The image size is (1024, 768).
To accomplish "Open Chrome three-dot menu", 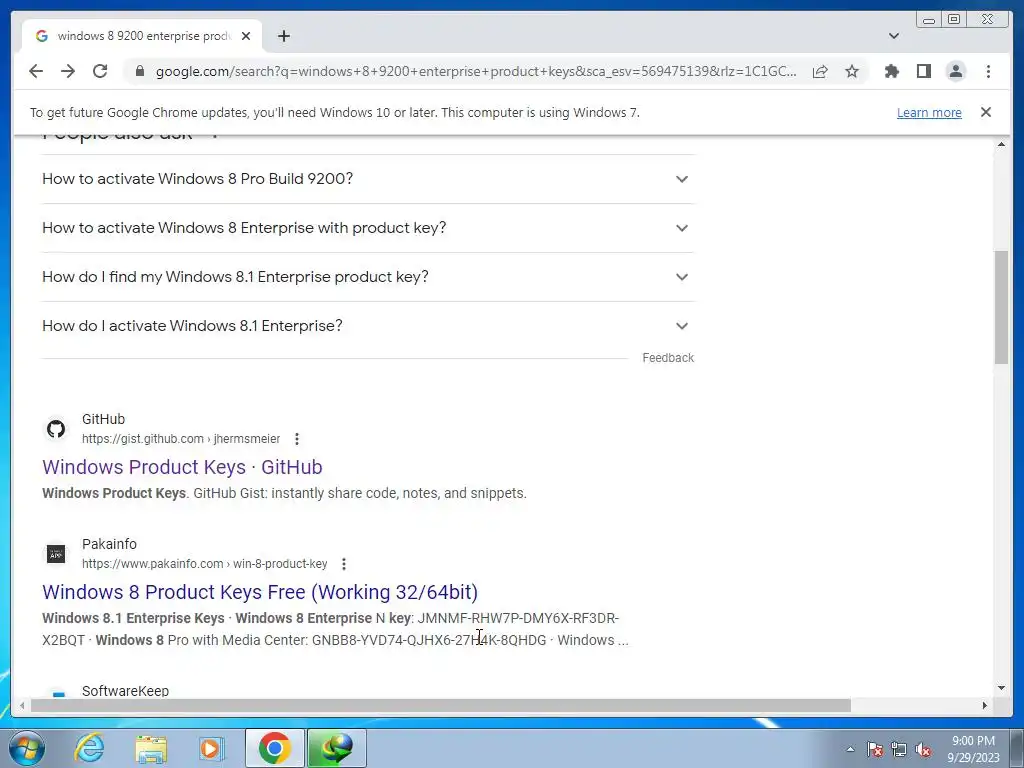I will pos(988,71).
